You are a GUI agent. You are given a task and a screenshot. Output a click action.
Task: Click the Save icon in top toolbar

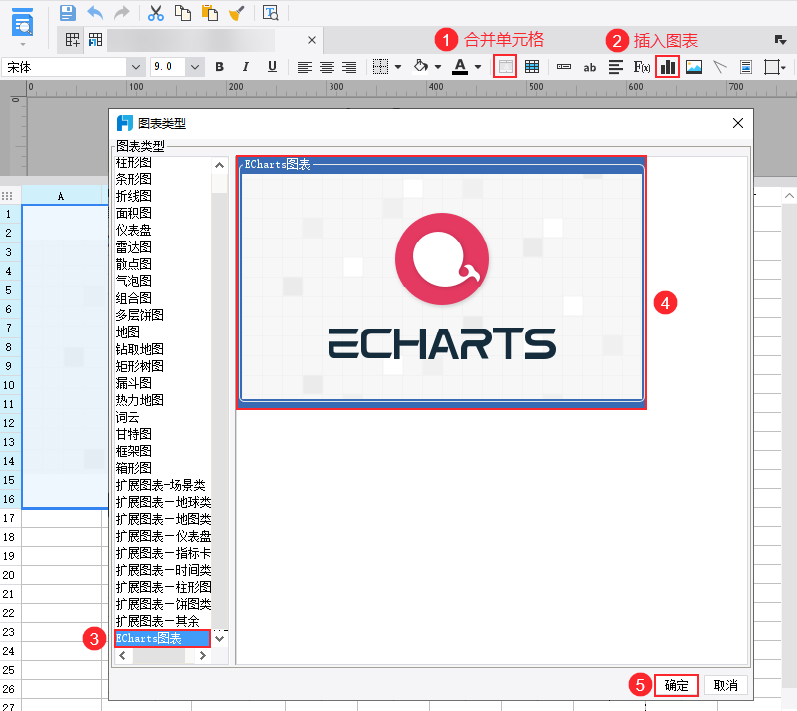pos(68,12)
